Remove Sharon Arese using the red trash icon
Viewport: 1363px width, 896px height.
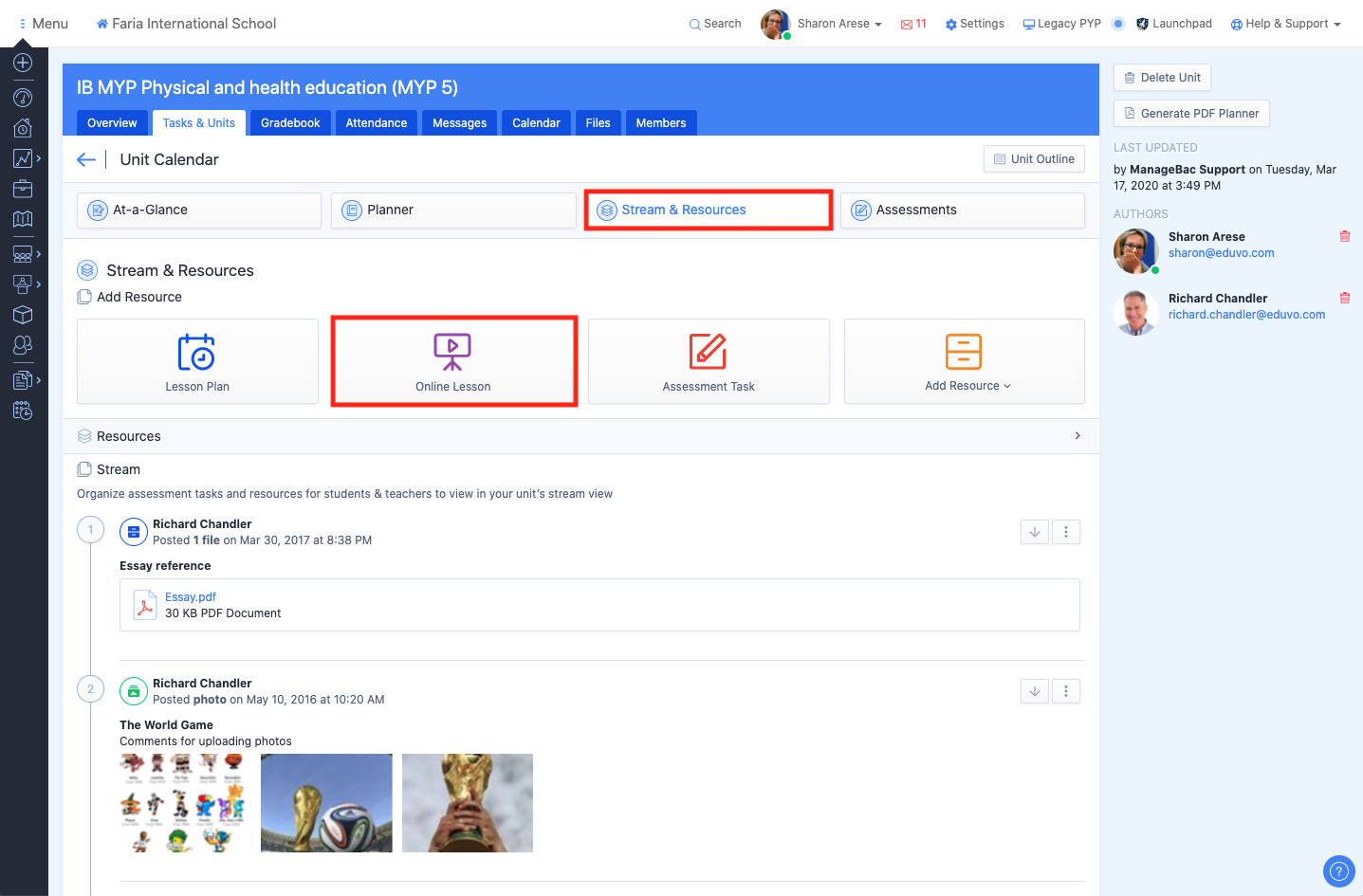[1344, 237]
